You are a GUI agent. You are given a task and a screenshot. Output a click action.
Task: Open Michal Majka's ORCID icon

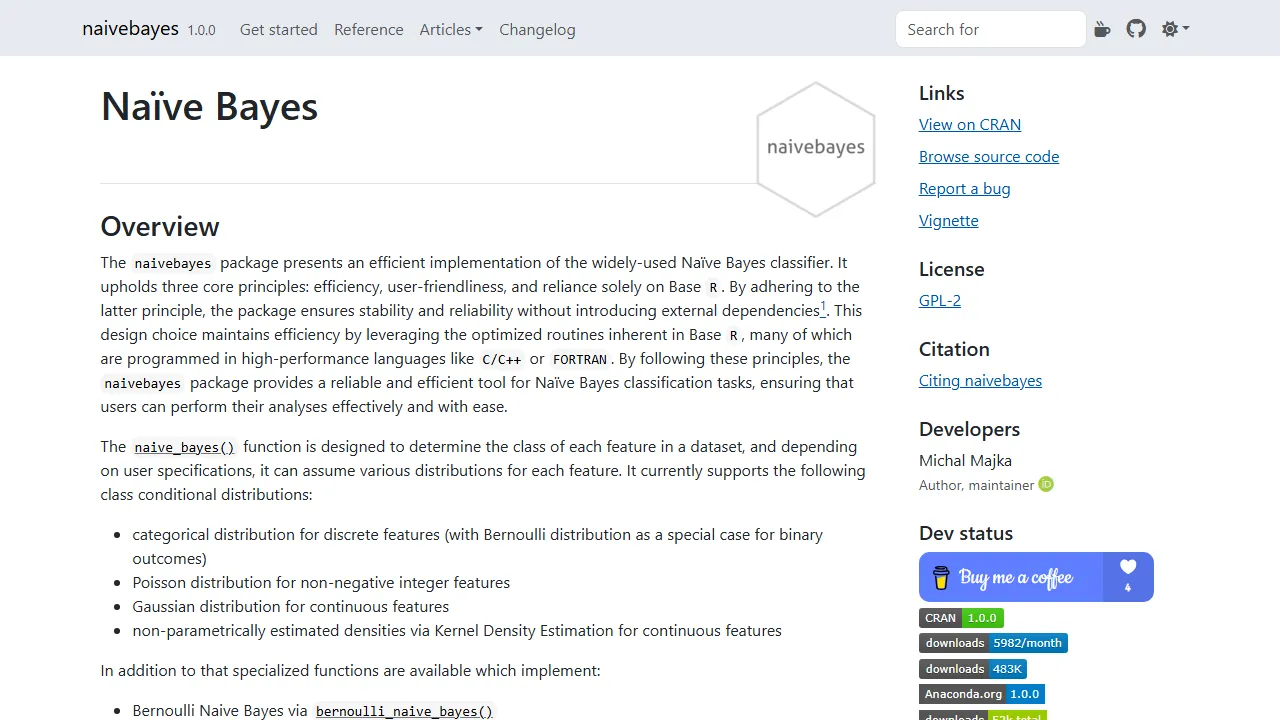click(x=1046, y=484)
